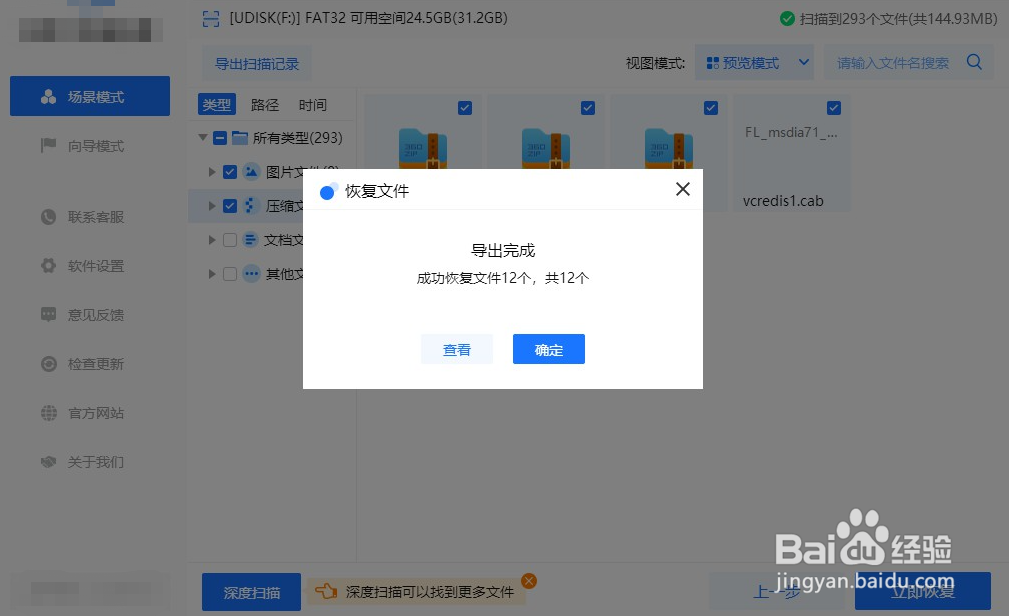
Task: Click the 向导模式 flag icon
Action: pyautogui.click(x=48, y=146)
